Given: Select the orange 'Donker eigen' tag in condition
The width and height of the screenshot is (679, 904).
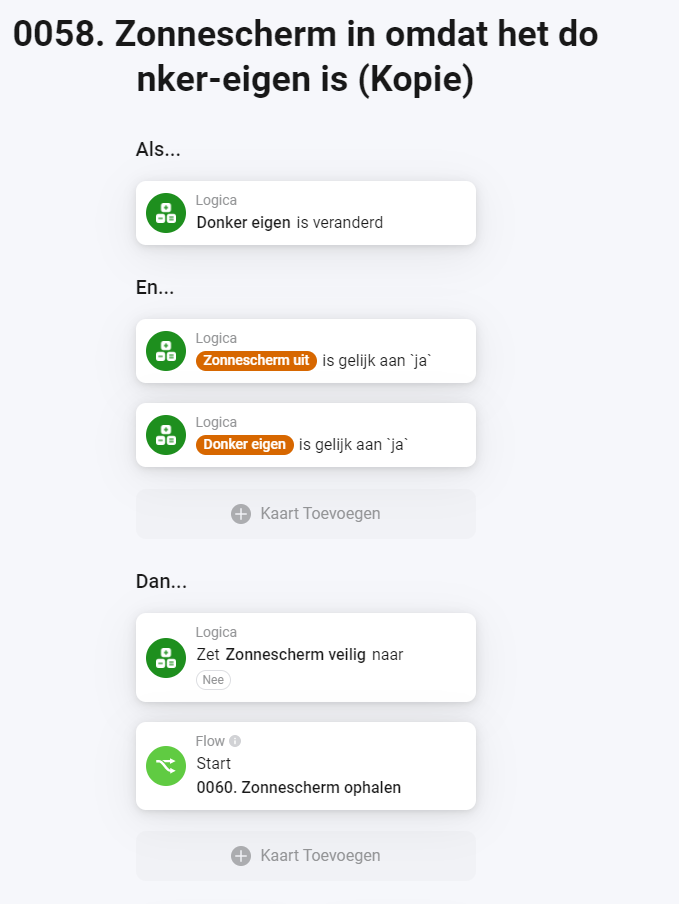Looking at the screenshot, I should [x=245, y=445].
